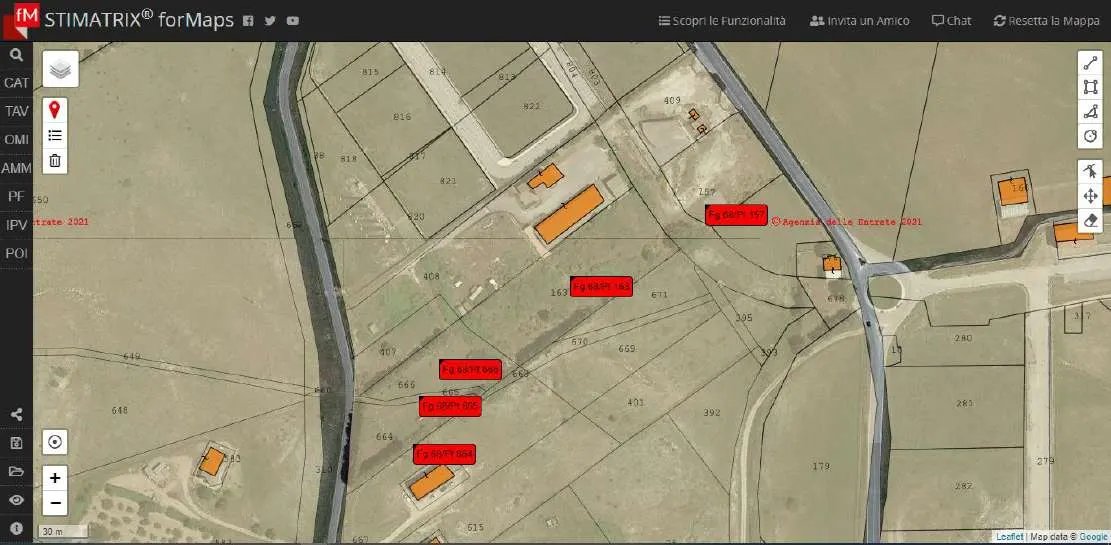Toggle geolocation target button
1111x545 pixels.
55,443
